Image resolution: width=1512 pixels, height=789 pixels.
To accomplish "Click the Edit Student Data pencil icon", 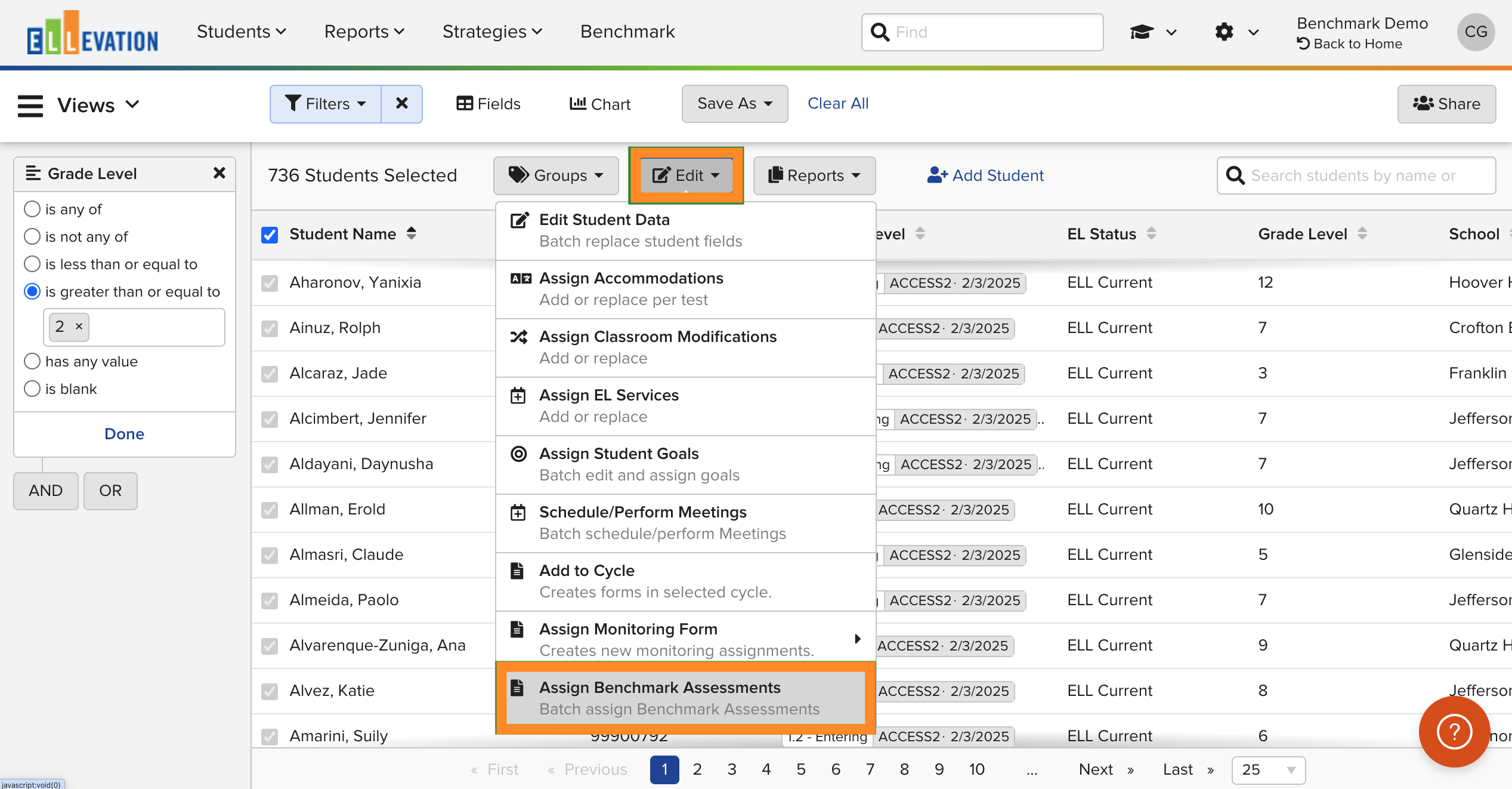I will click(x=519, y=220).
